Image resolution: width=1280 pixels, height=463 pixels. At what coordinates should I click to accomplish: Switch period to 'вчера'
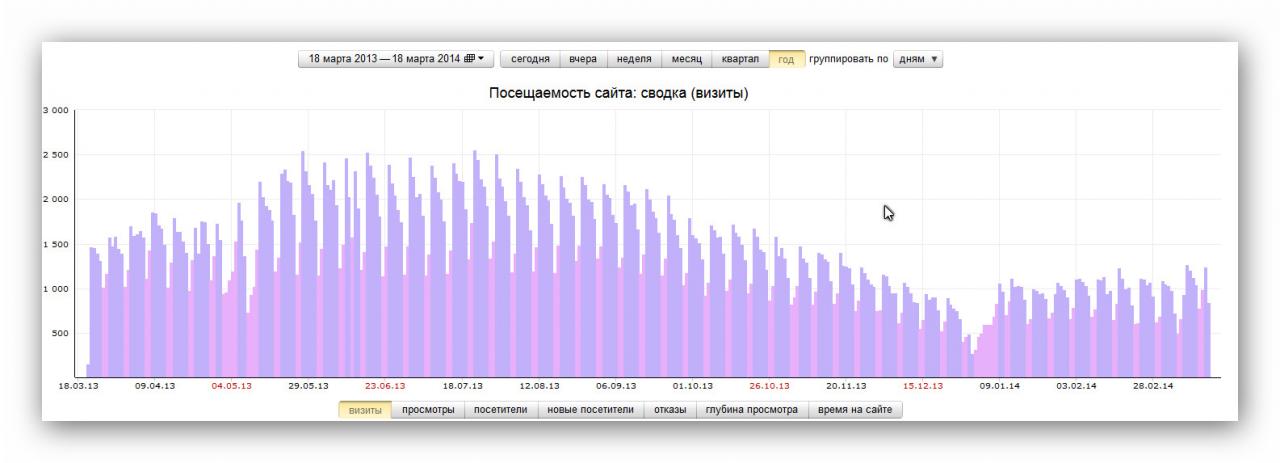(x=582, y=59)
